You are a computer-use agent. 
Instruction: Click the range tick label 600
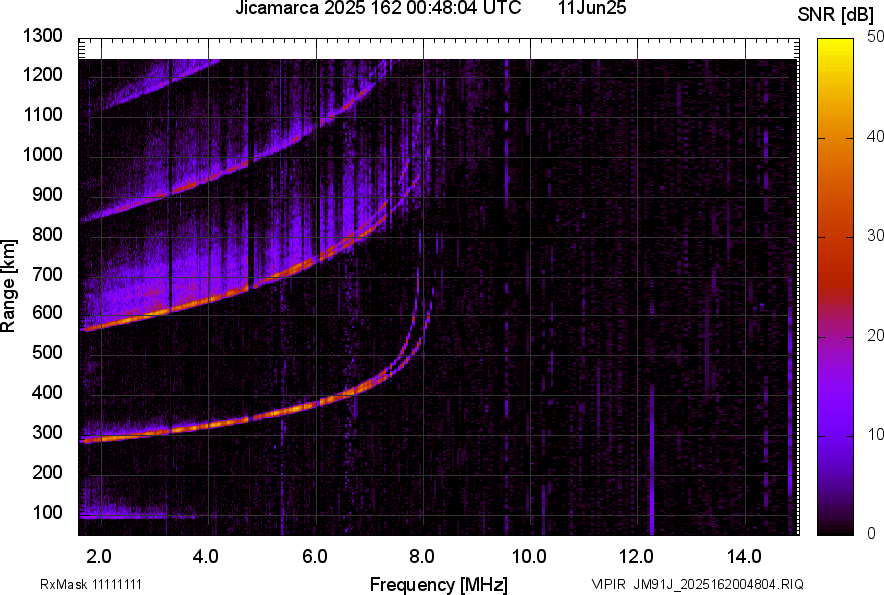tap(47, 312)
